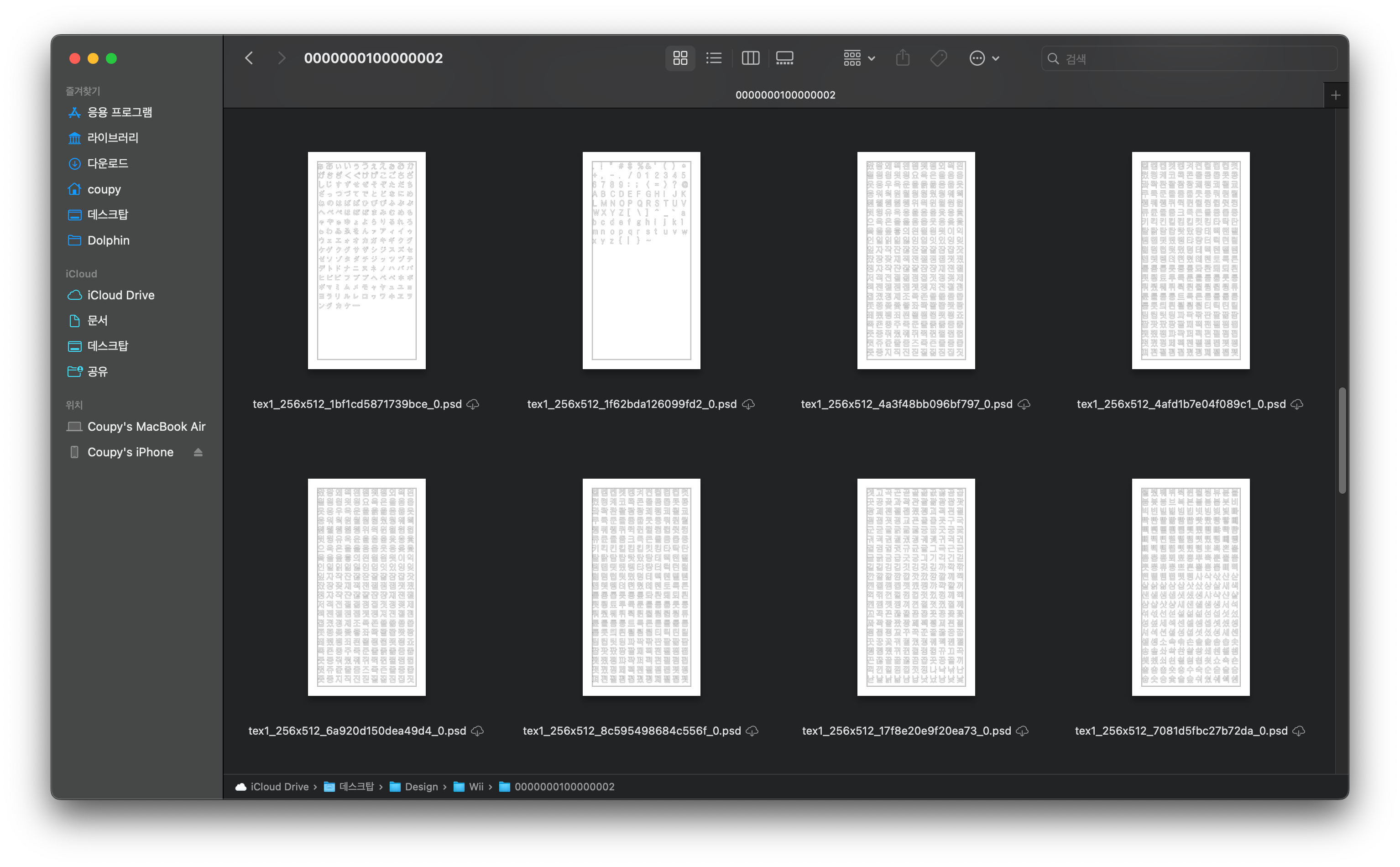Click Design folder in path bar
The width and height of the screenshot is (1400, 867).
pos(421,786)
